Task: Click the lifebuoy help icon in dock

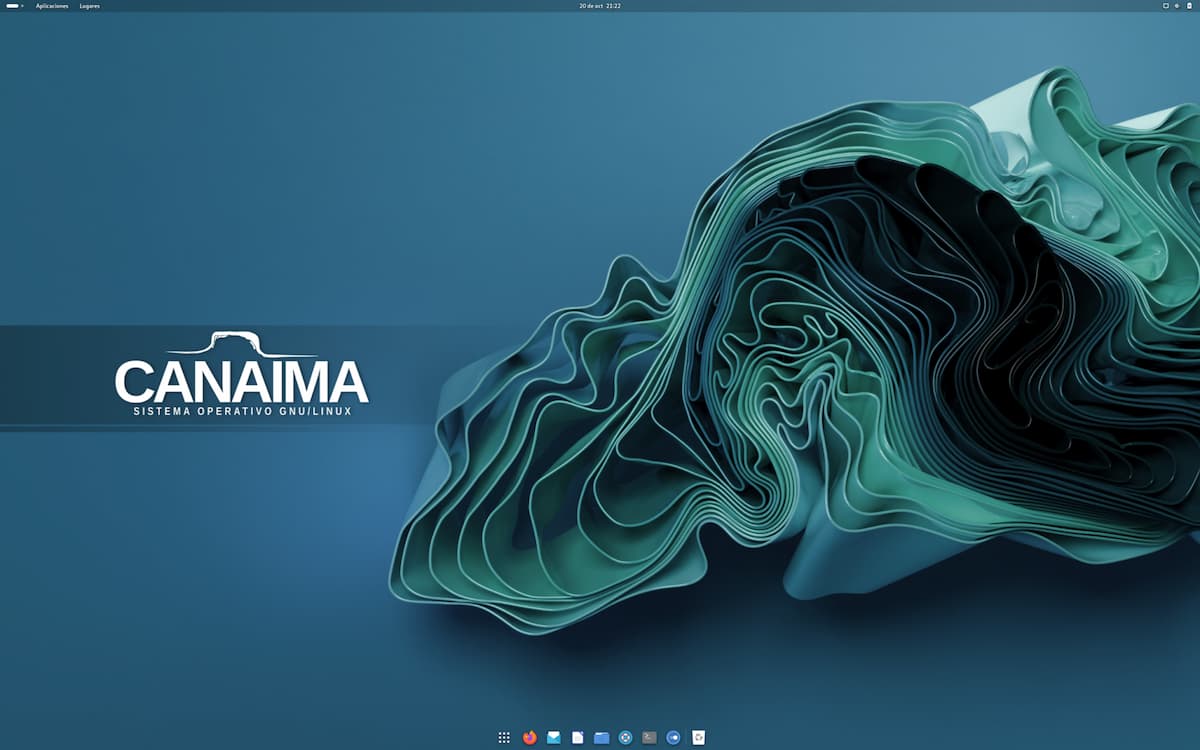Action: 625,737
